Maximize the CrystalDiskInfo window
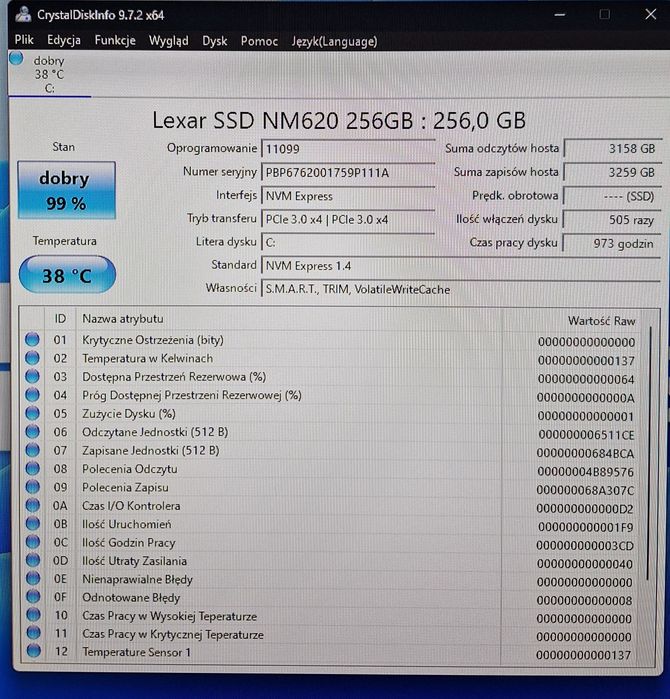Screen dimensions: 670x699 (605, 15)
